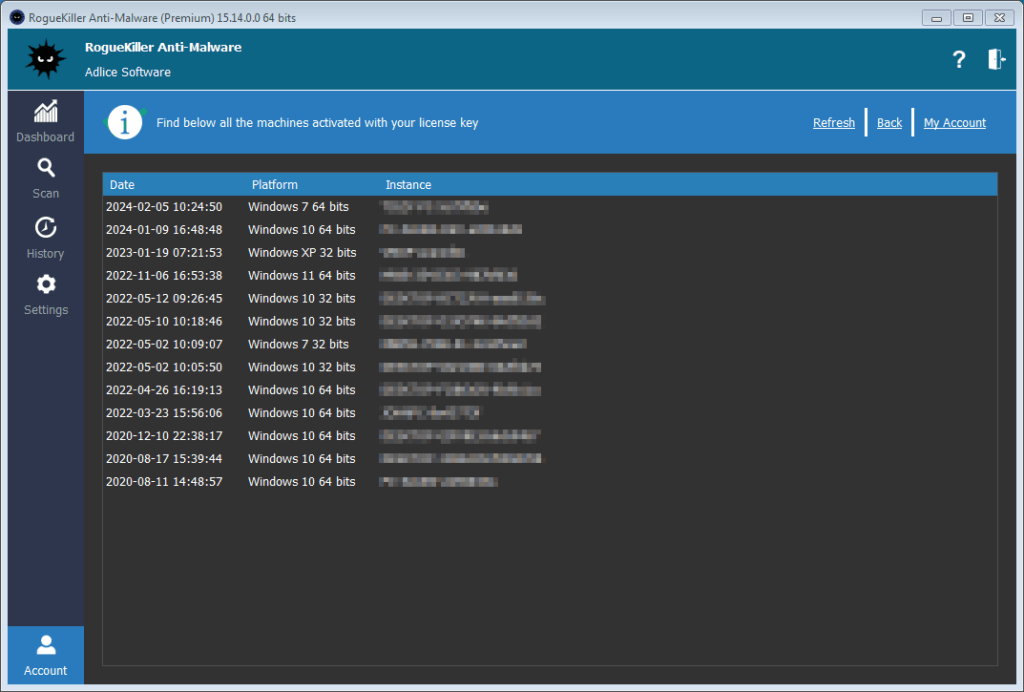Click the RogueKiller spiky mascot logo
Image resolution: width=1024 pixels, height=692 pixels.
pyautogui.click(x=44, y=60)
